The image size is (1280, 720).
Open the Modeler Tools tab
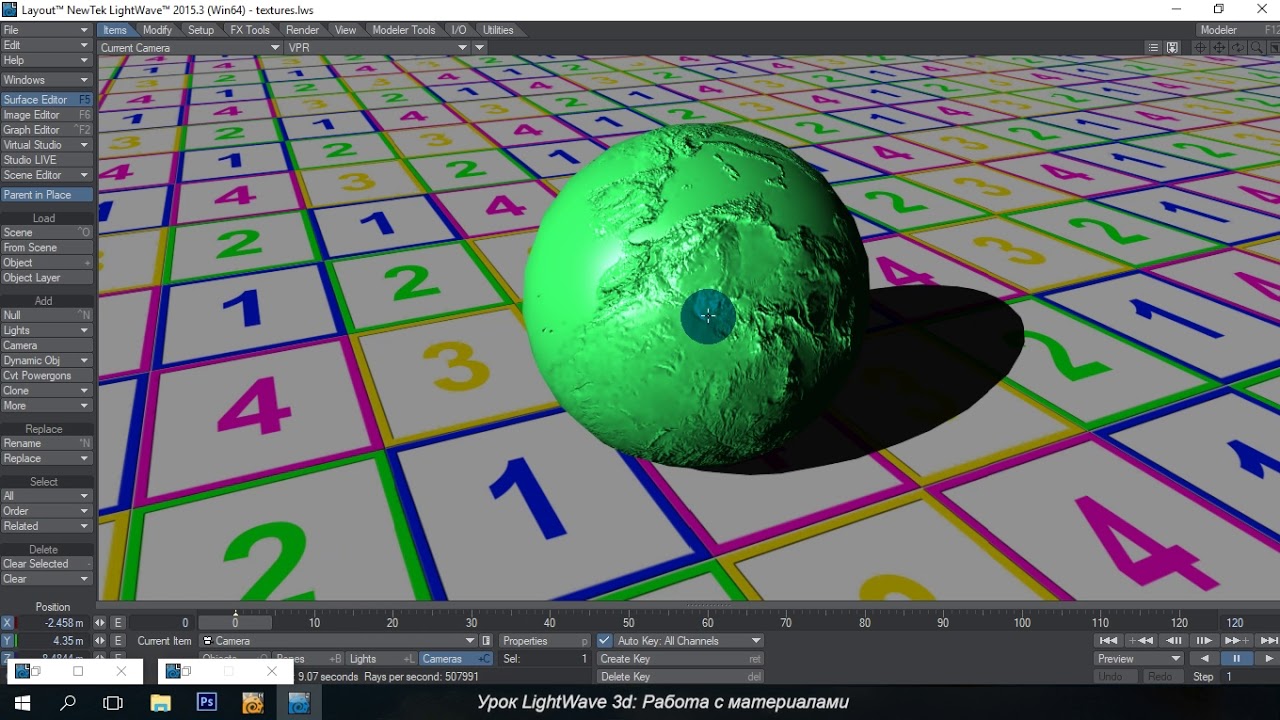coord(404,30)
